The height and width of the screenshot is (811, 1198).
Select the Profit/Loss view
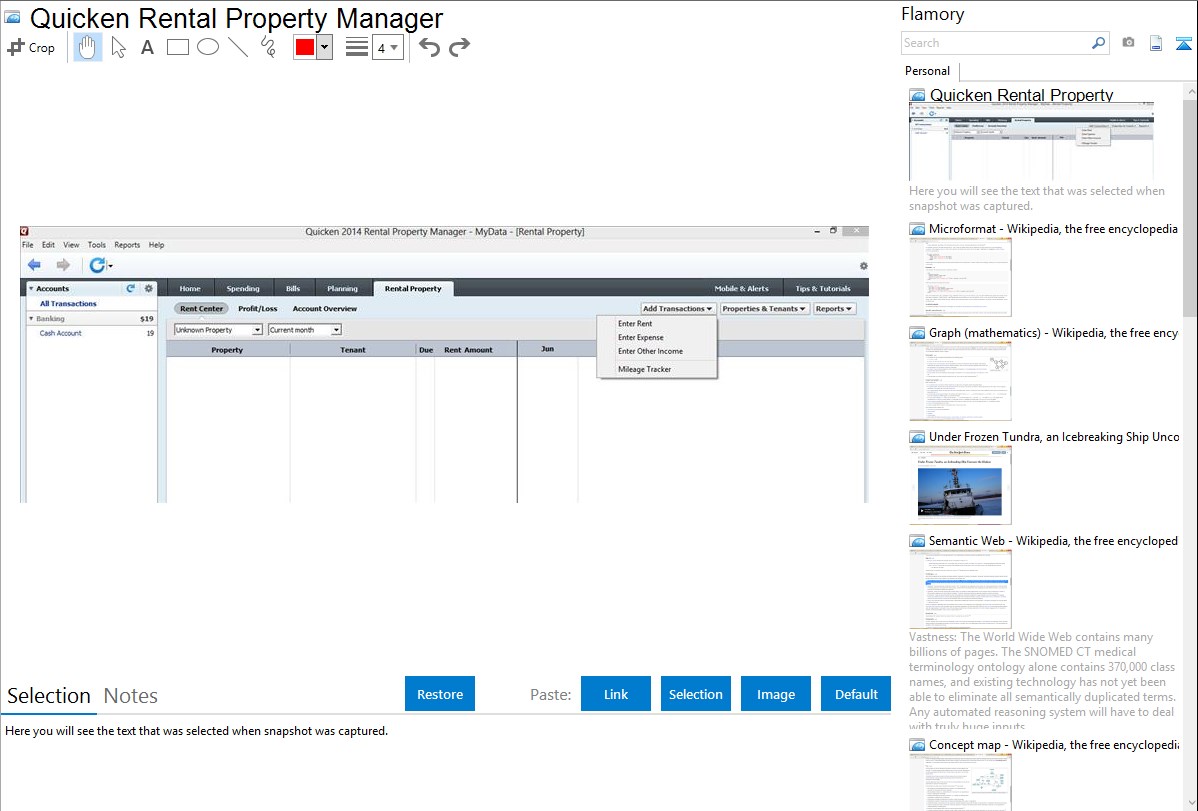pos(257,309)
